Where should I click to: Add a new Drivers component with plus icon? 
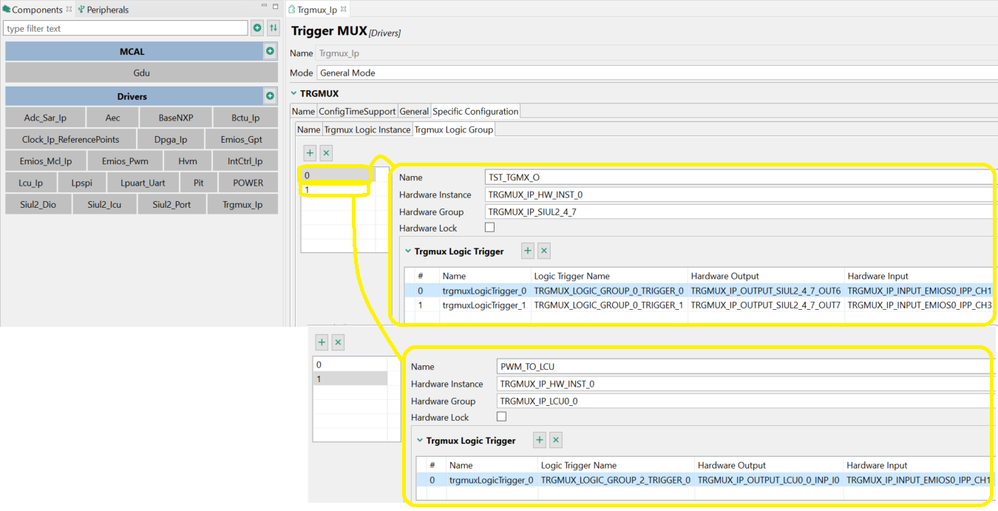270,96
